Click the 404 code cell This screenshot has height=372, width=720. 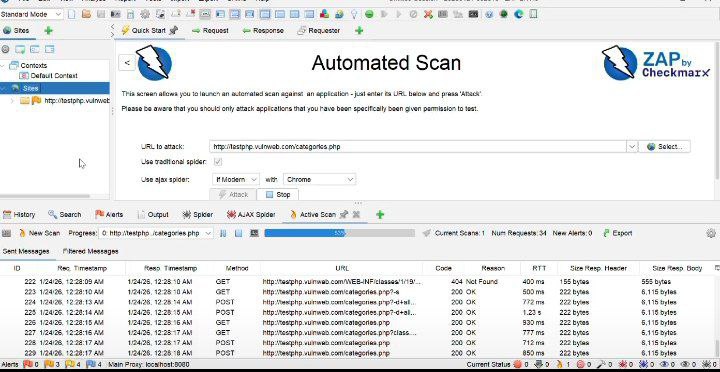tap(456, 282)
